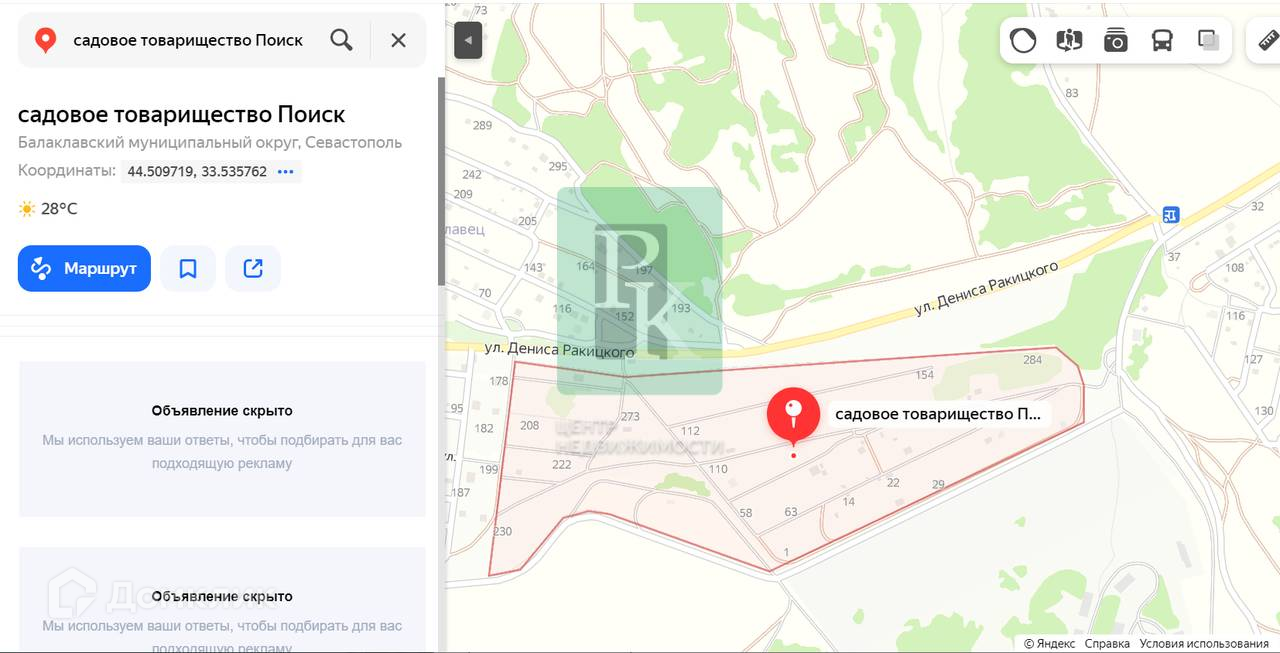Screen dimensions: 1280x653
Task: Click the first 'Объявление скрыто' ad block
Action: coord(222,439)
